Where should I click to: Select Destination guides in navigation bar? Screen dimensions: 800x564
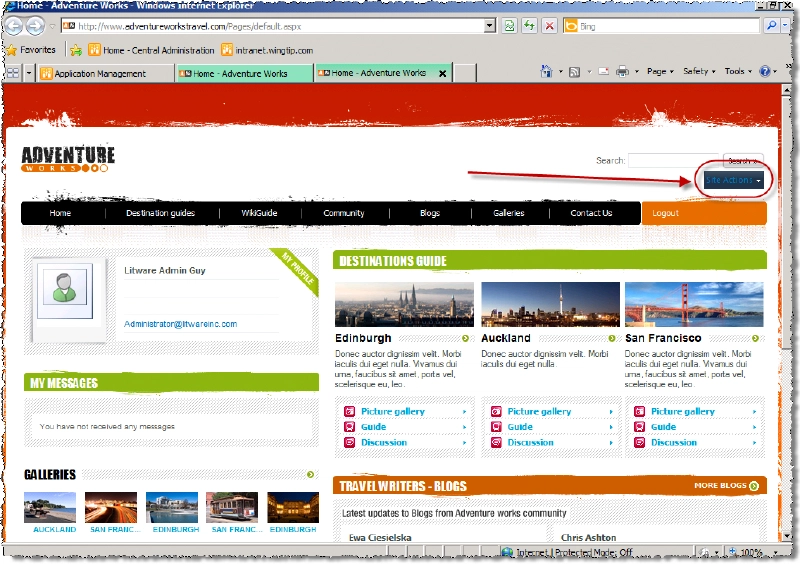click(160, 213)
